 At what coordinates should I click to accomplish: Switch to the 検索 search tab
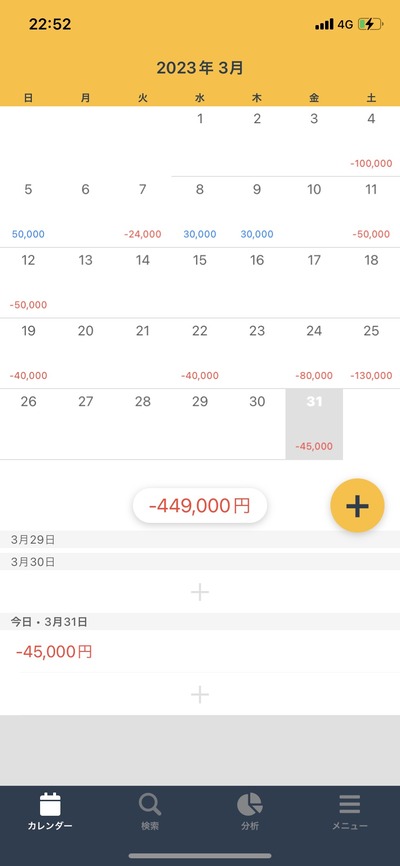(150, 811)
